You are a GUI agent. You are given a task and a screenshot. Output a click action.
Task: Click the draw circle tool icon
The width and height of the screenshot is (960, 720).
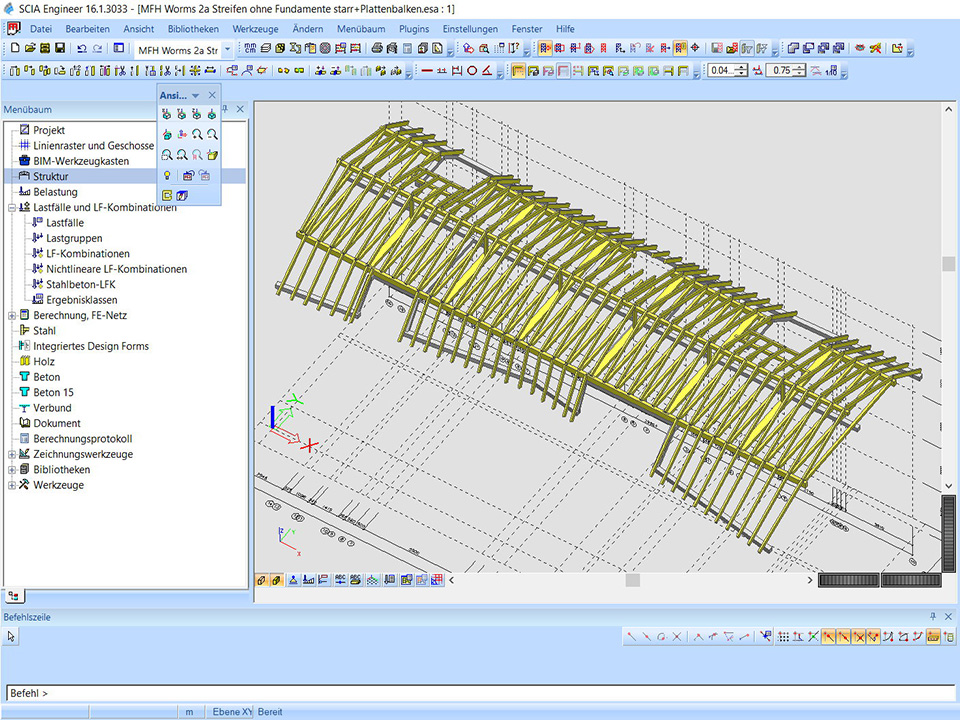(x=472, y=70)
